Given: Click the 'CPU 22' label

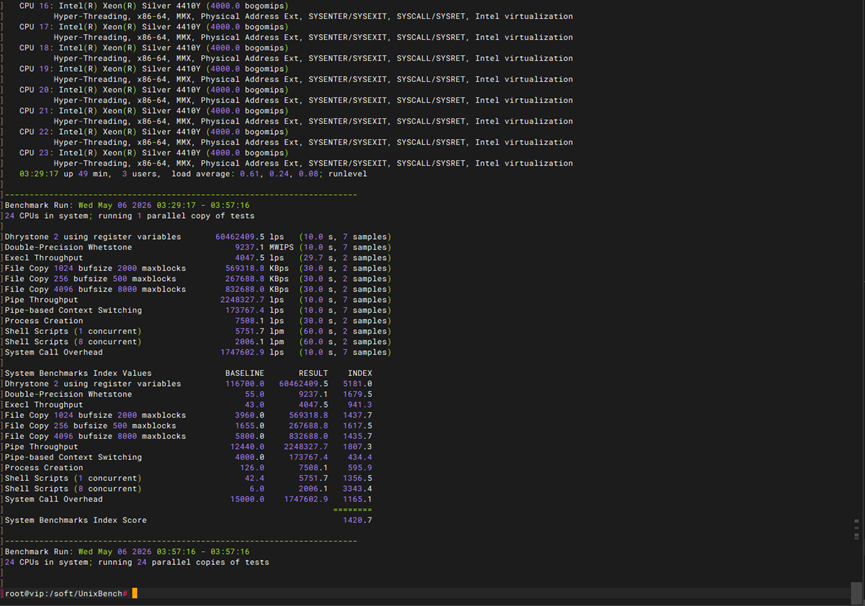Looking at the screenshot, I should [34, 131].
